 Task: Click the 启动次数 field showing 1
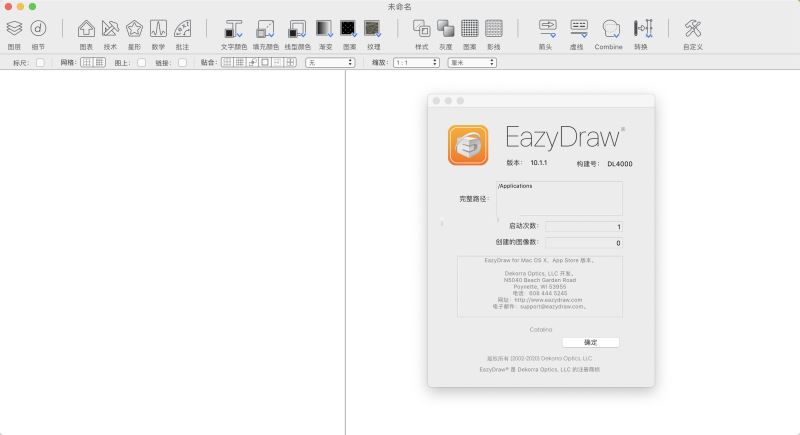[x=584, y=226]
